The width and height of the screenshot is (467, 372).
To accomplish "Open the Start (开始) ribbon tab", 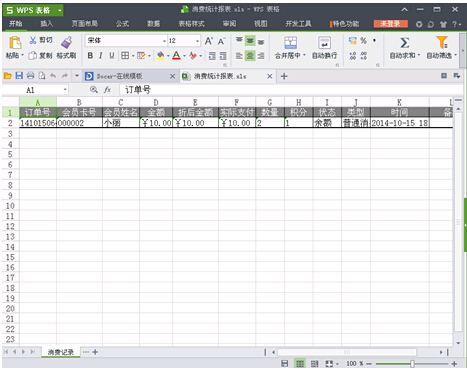I will point(15,24).
